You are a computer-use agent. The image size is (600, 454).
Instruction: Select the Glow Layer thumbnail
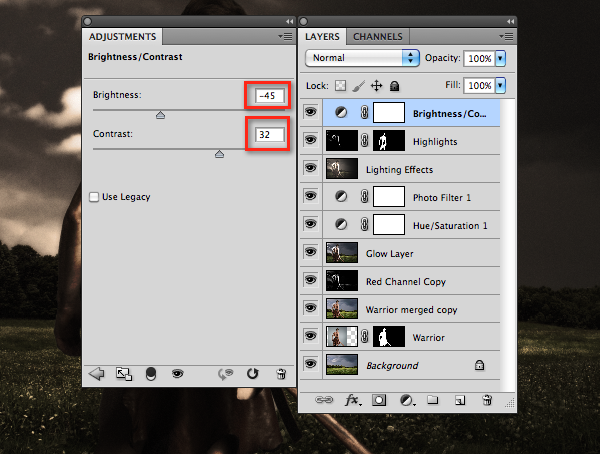(342, 252)
